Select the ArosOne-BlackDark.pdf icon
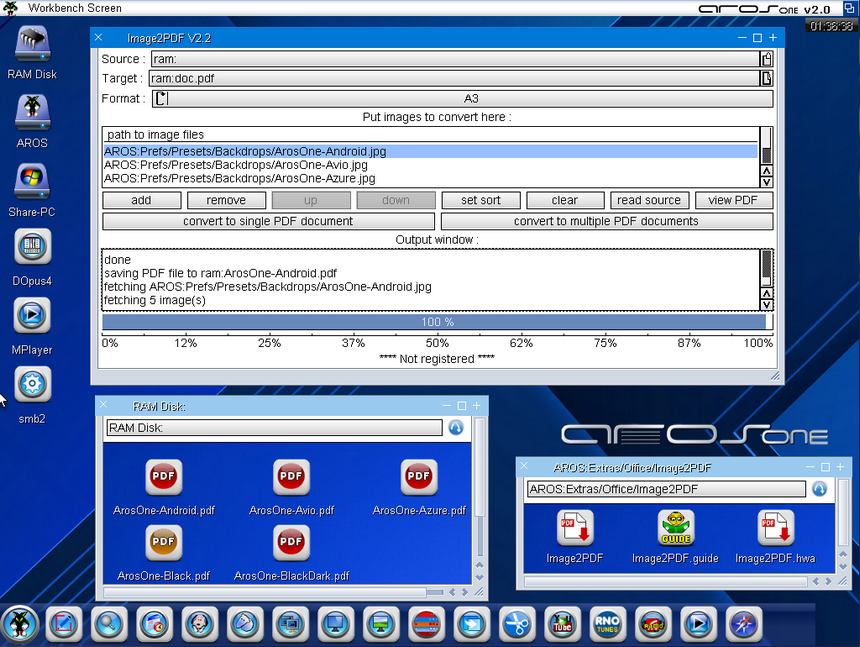The height and width of the screenshot is (647, 860). 291,543
